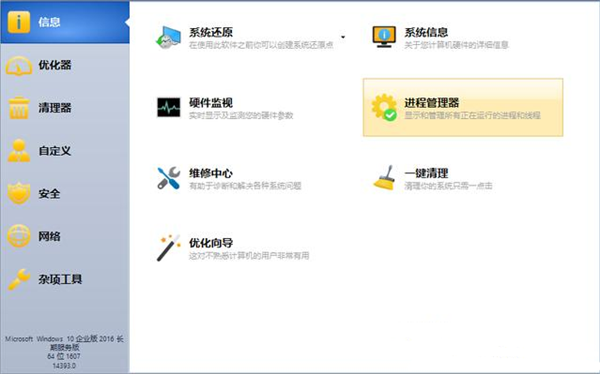Open 系统还原 title link
Image resolution: width=600 pixels, height=374 pixels.
click(211, 32)
